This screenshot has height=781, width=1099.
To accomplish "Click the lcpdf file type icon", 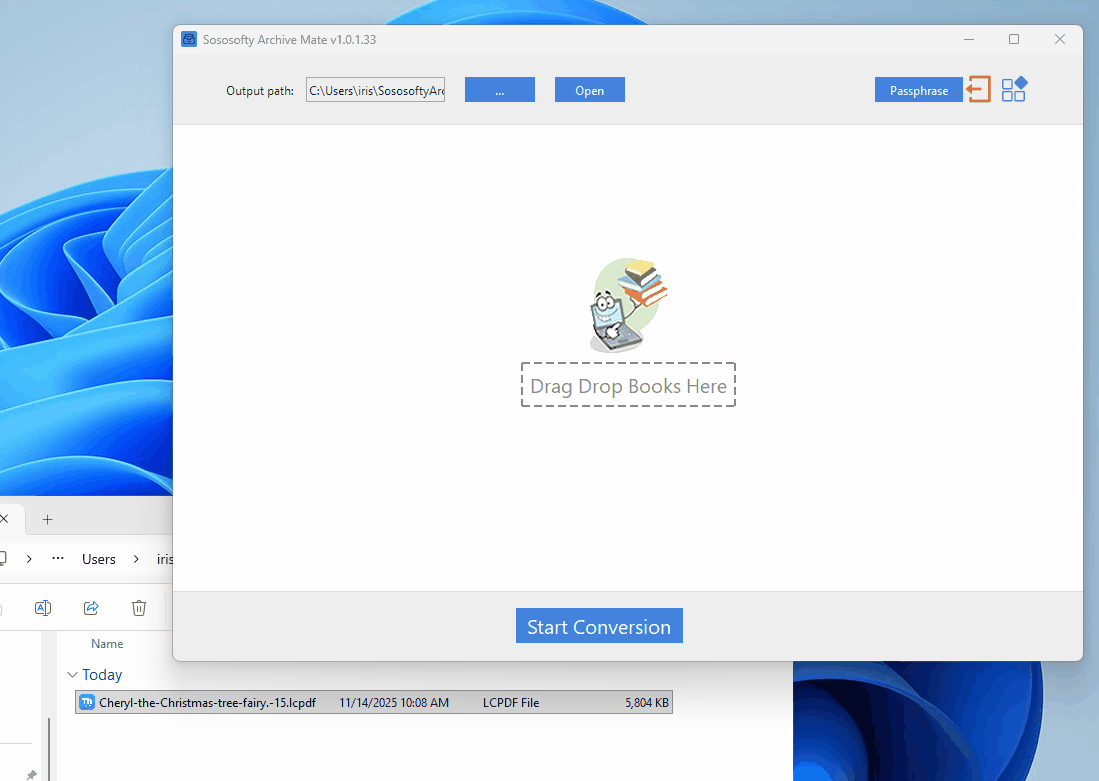I will point(86,702).
